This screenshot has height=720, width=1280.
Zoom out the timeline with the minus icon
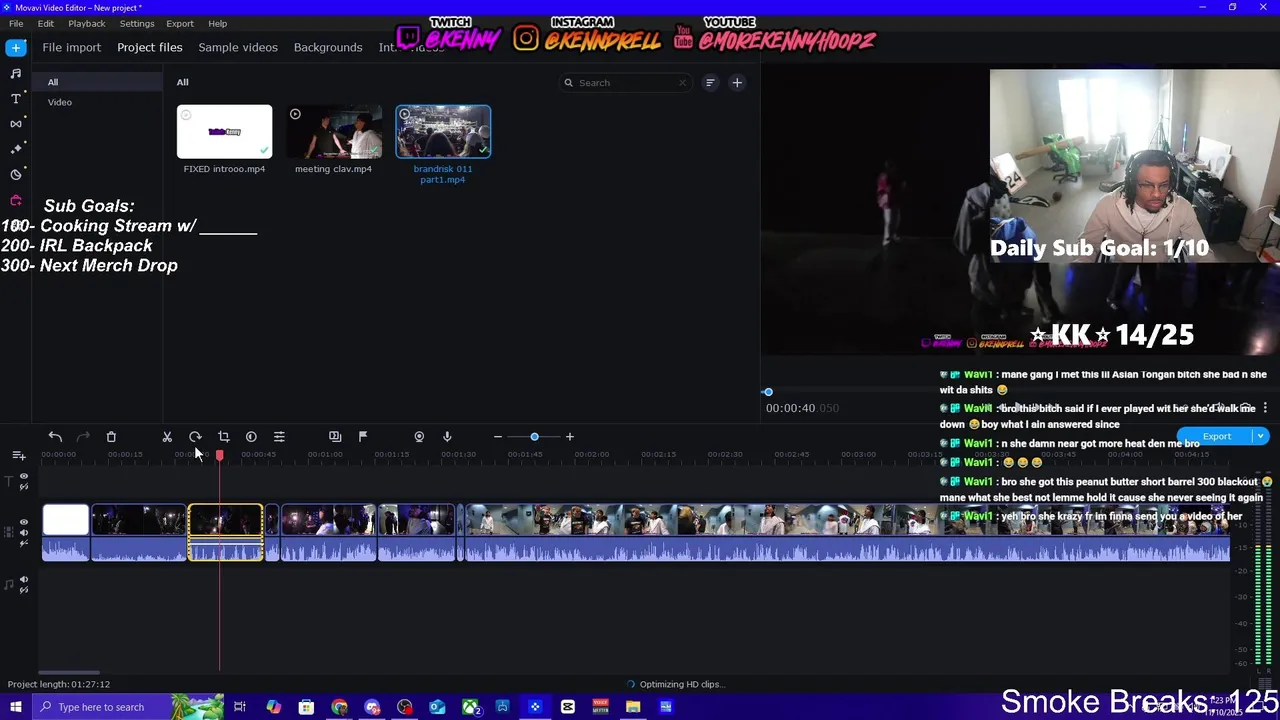coord(498,437)
